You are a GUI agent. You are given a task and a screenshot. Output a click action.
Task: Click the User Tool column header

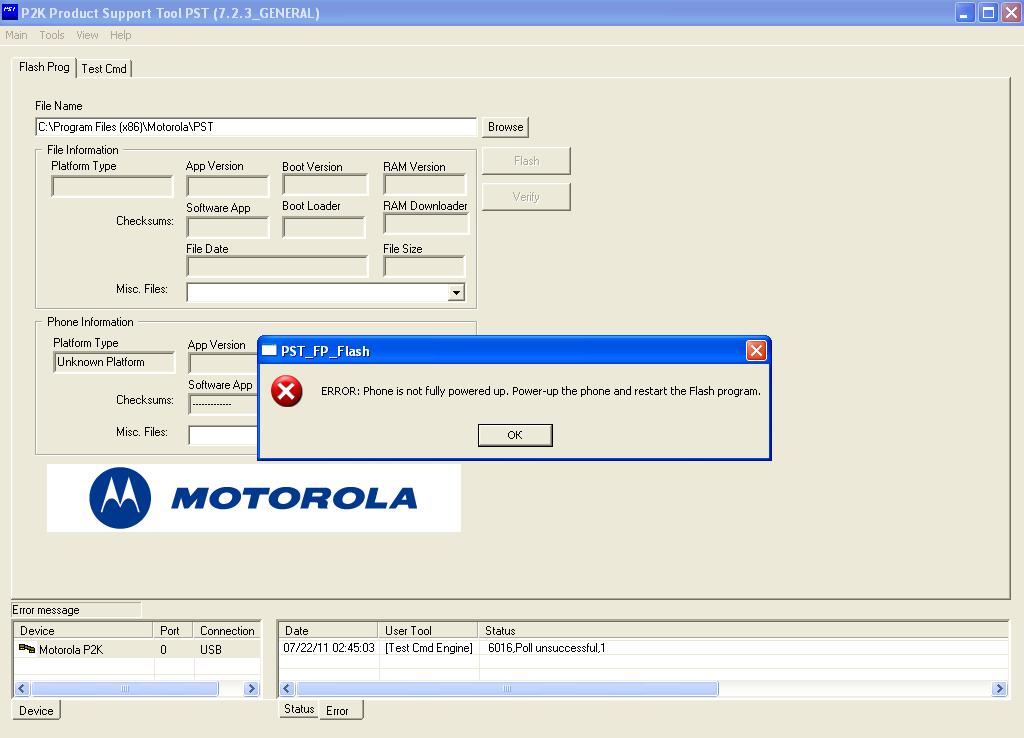click(428, 630)
